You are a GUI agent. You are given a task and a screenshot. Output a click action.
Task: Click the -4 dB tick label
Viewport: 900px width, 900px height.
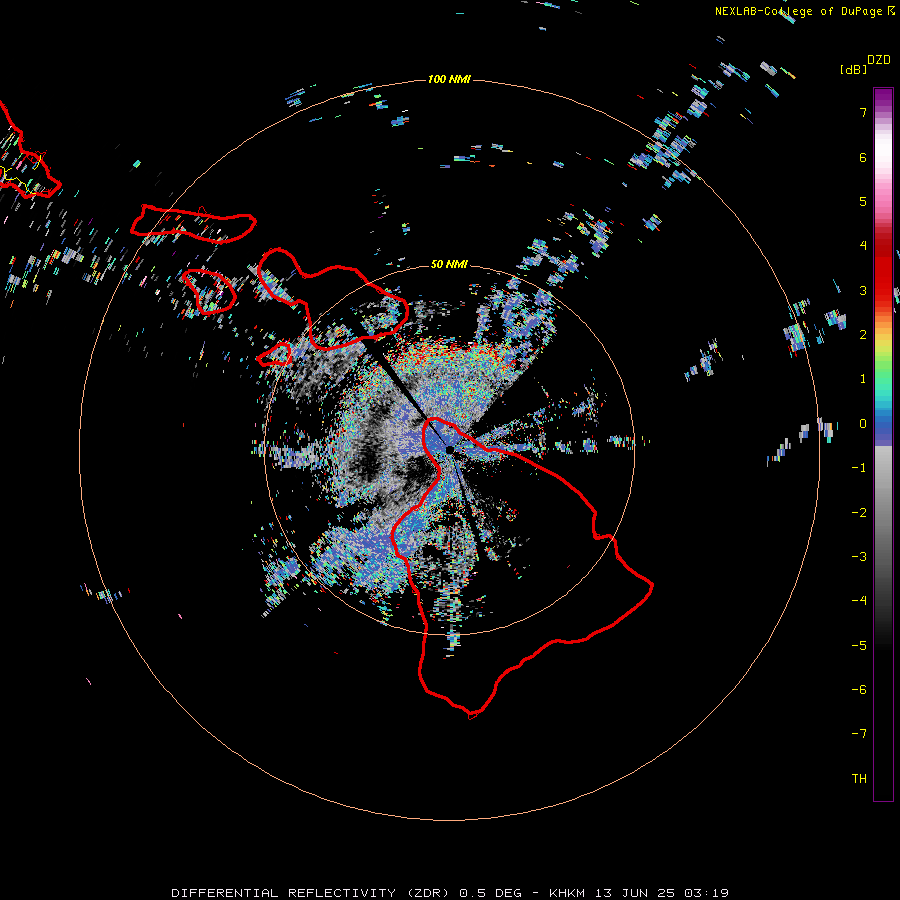tap(859, 601)
